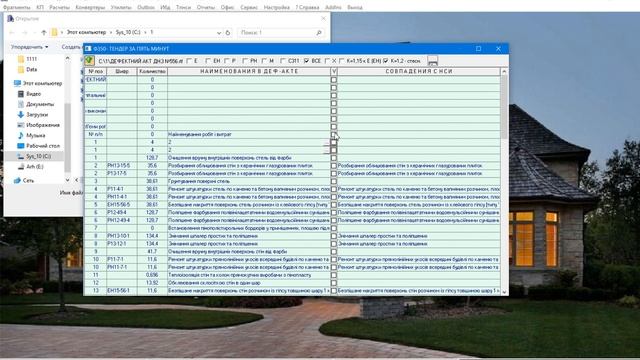Image resolution: width=640 pixels, height=360 pixels.
Task: Click № поз column header
Action: tap(96, 71)
